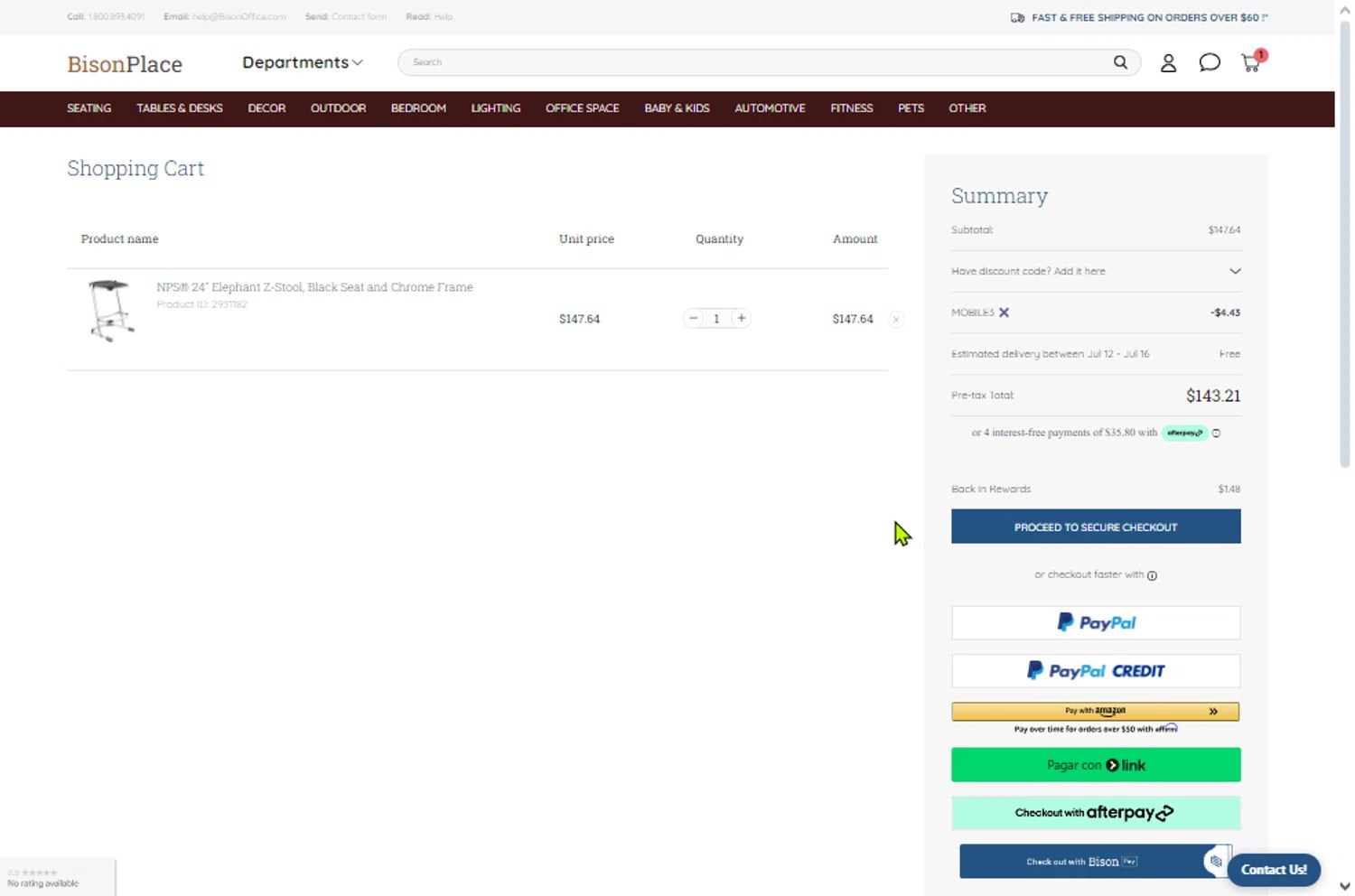Image resolution: width=1355 pixels, height=896 pixels.
Task: Open the Contact Us chat button
Action: pyautogui.click(x=1274, y=870)
